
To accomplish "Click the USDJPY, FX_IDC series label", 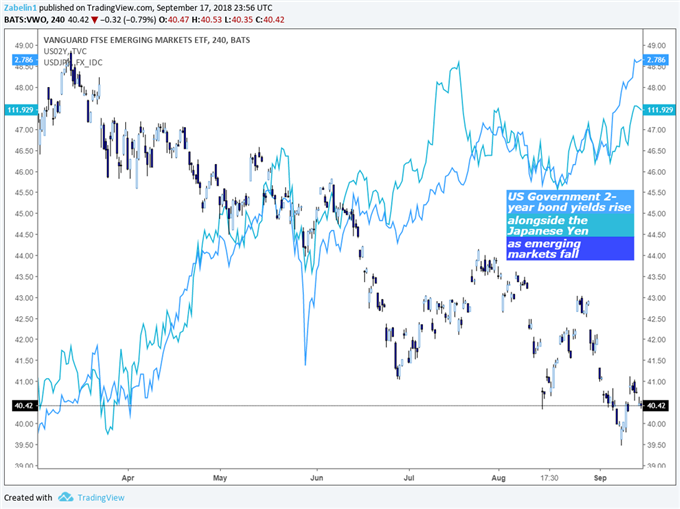I will [73, 62].
